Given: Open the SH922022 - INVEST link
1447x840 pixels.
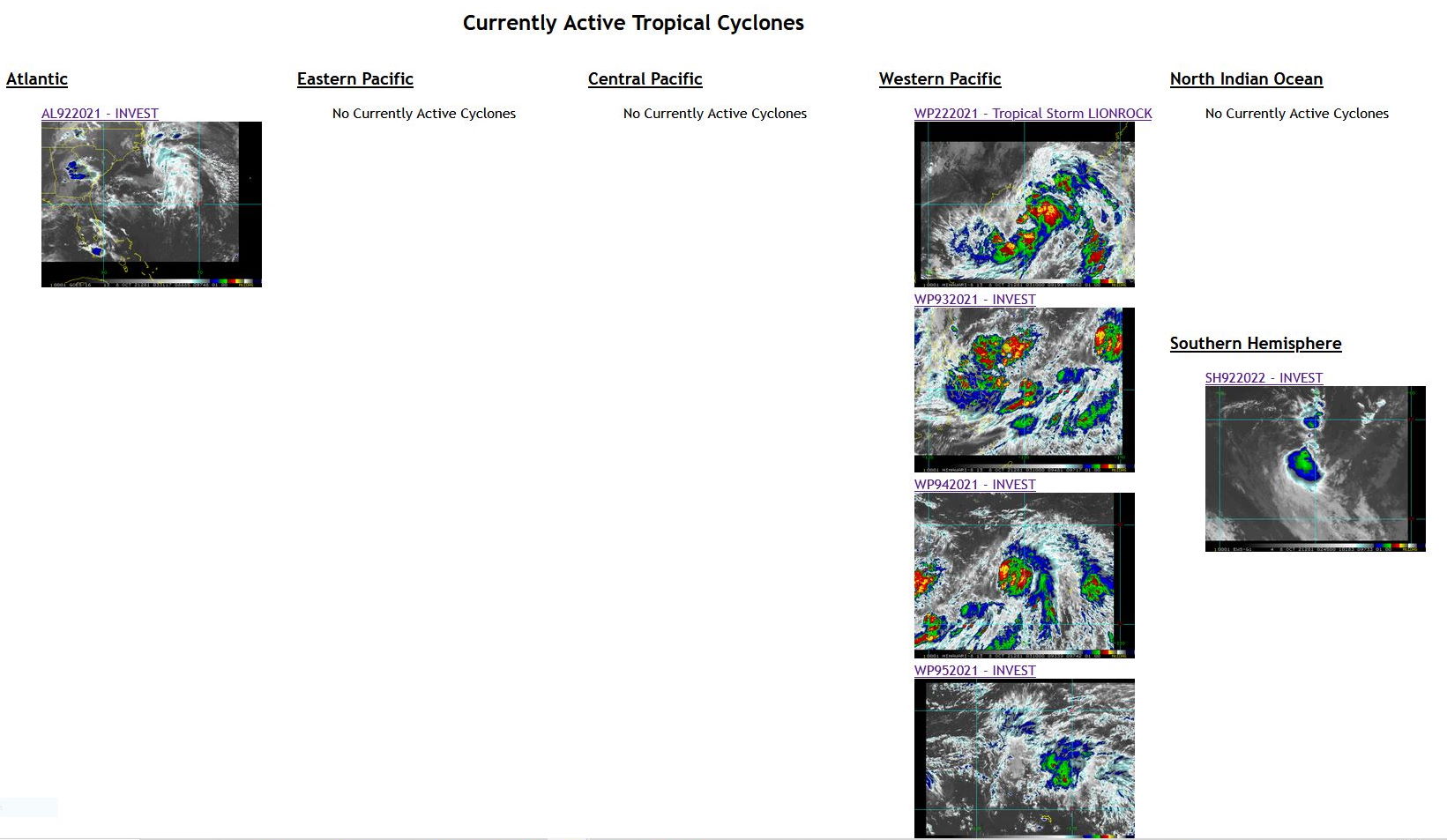Looking at the screenshot, I should [x=1264, y=378].
